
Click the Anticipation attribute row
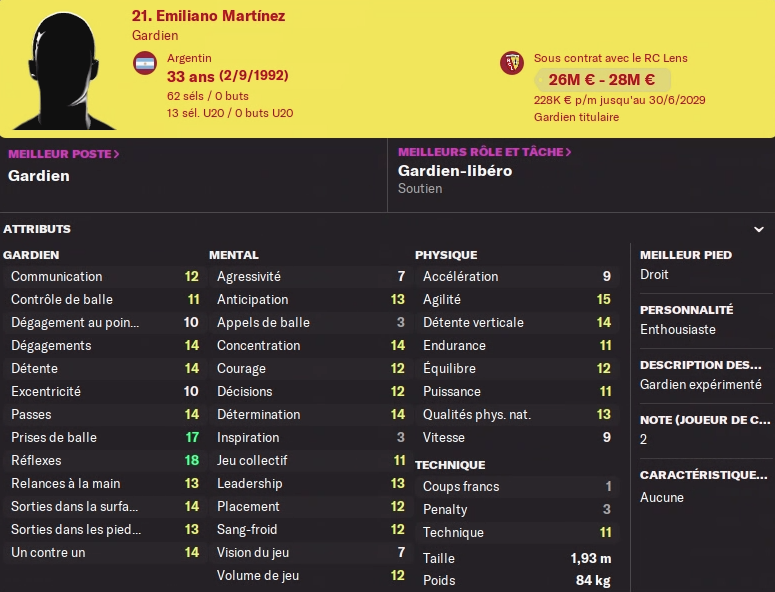310,300
